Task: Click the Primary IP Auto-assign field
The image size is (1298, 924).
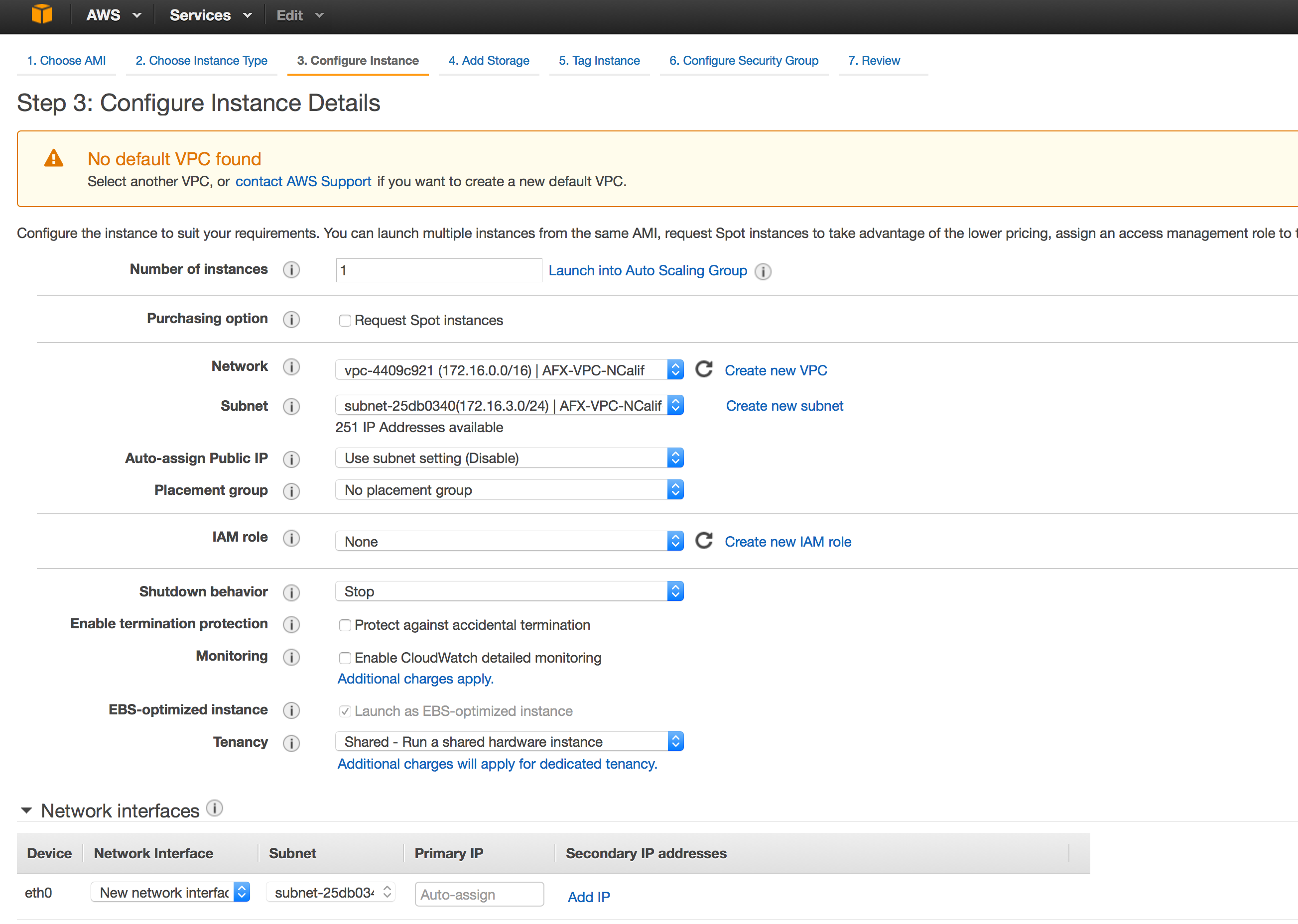Action: tap(479, 895)
